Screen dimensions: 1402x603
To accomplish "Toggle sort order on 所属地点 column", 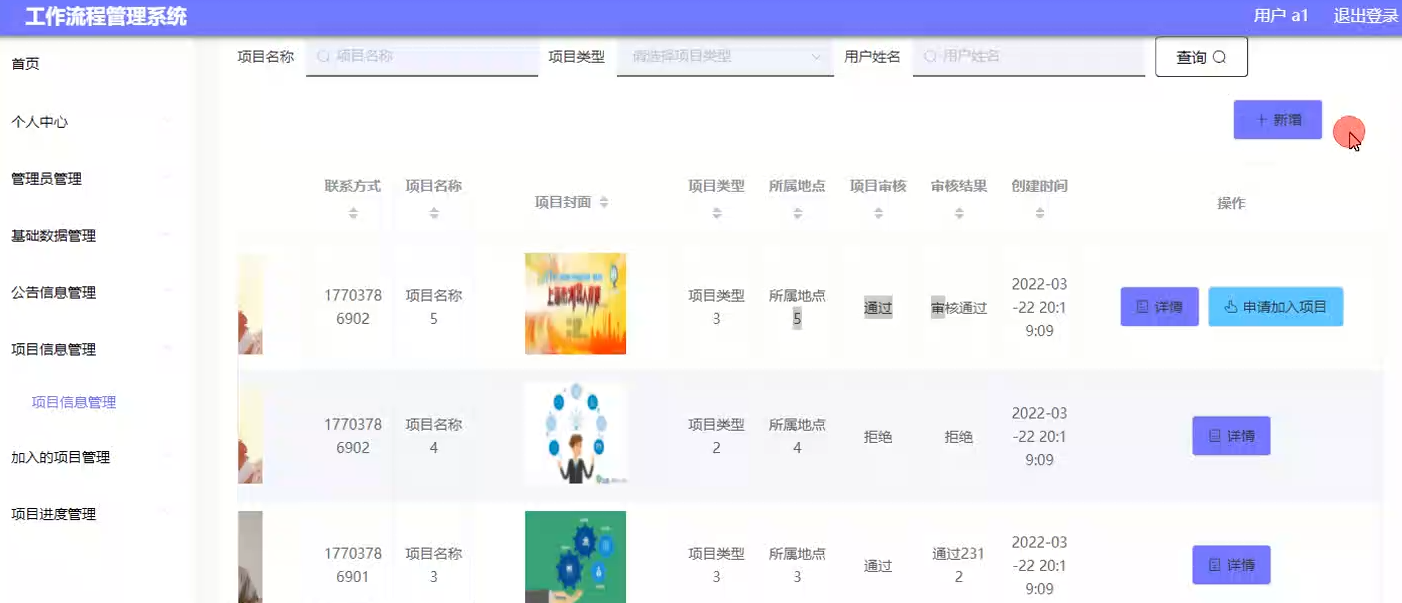I will click(x=797, y=210).
